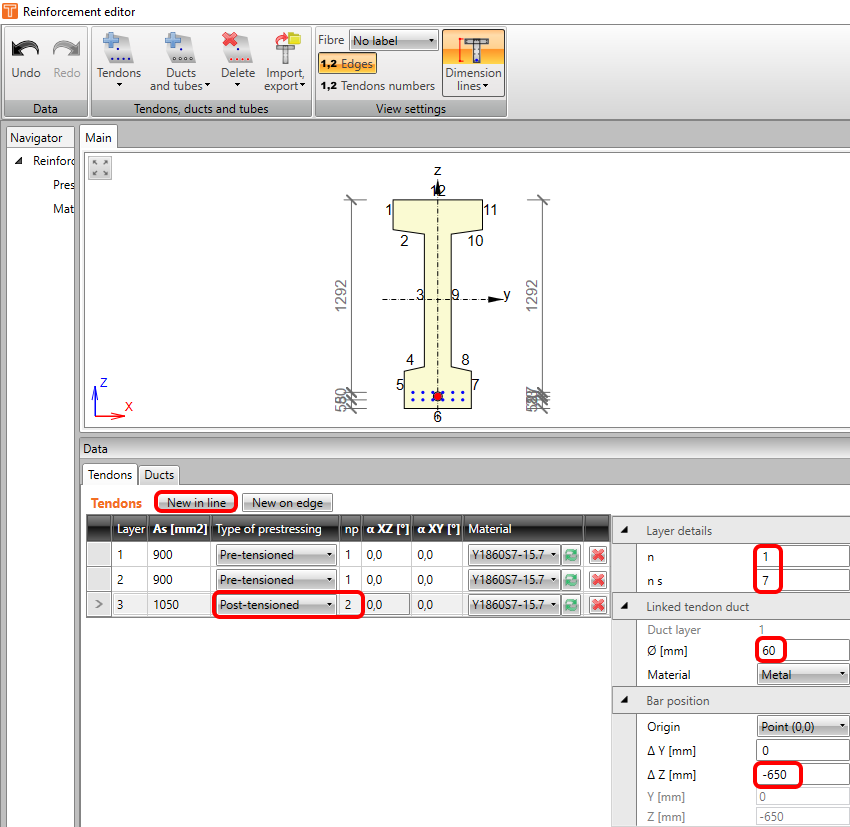Click the fit-to-view icon in Main view
Screen dimensions: 850x827
(100, 167)
